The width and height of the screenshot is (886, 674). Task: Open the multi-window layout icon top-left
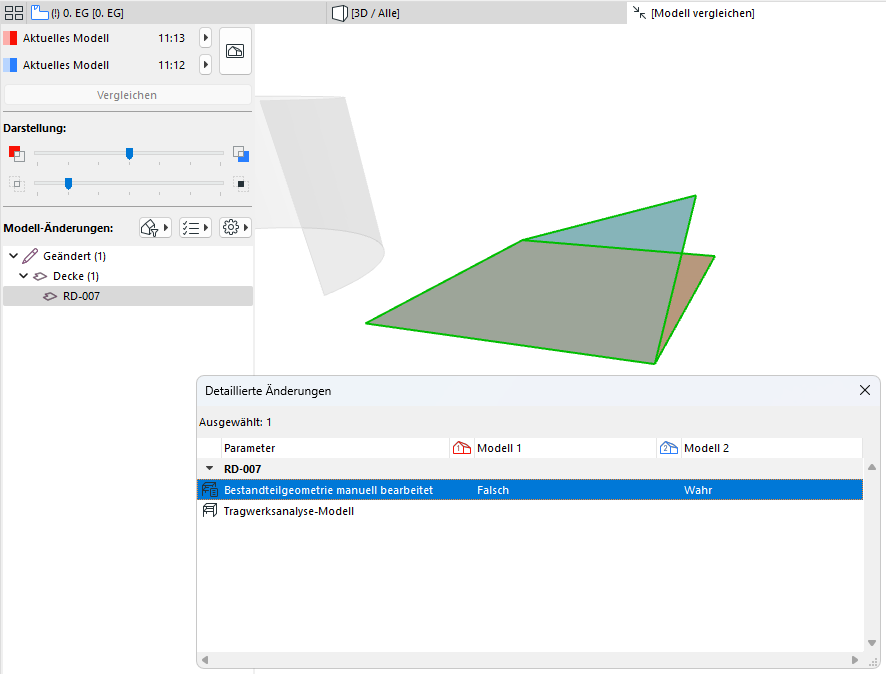pyautogui.click(x=12, y=11)
